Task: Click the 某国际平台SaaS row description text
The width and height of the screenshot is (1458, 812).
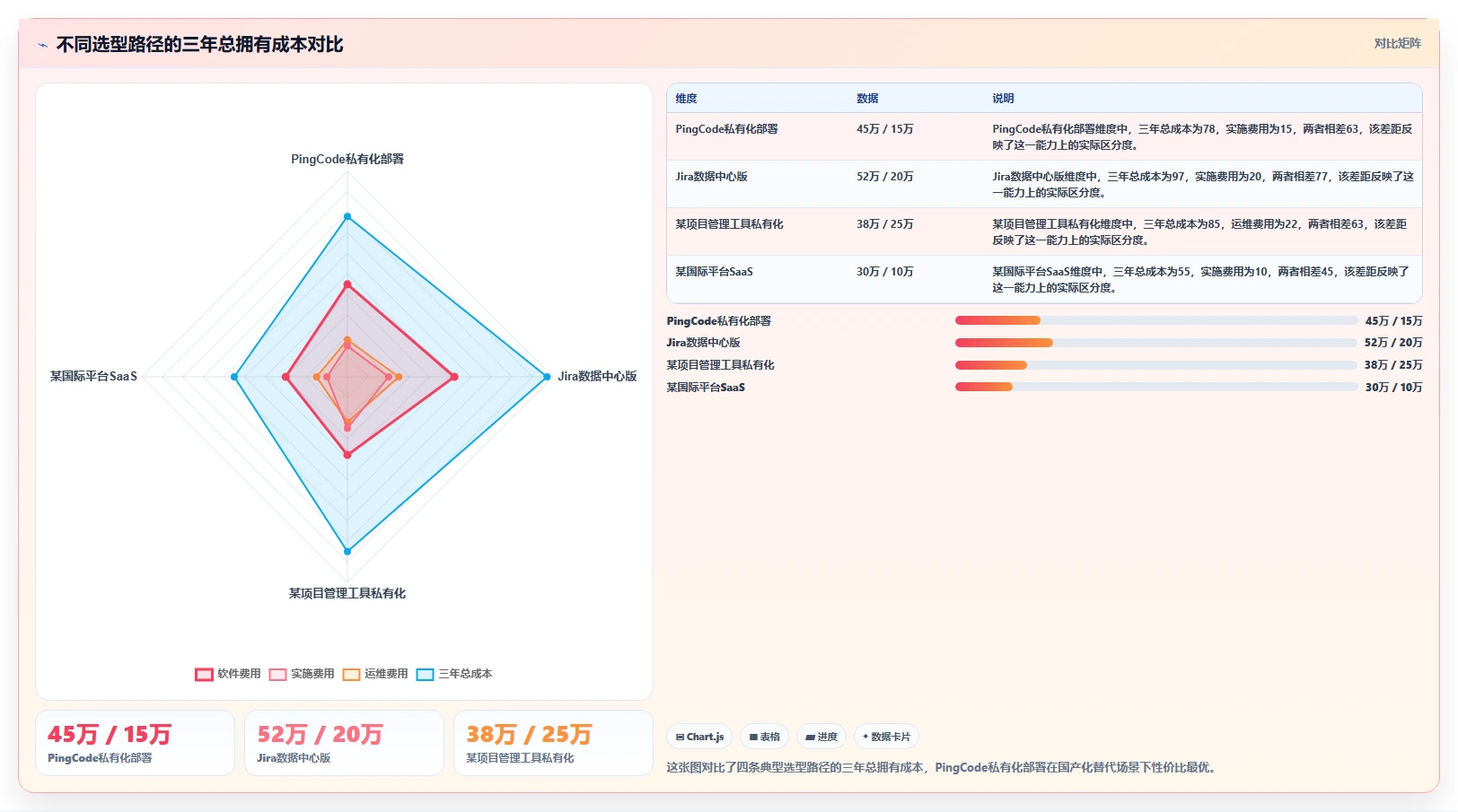Action: pyautogui.click(x=1202, y=280)
